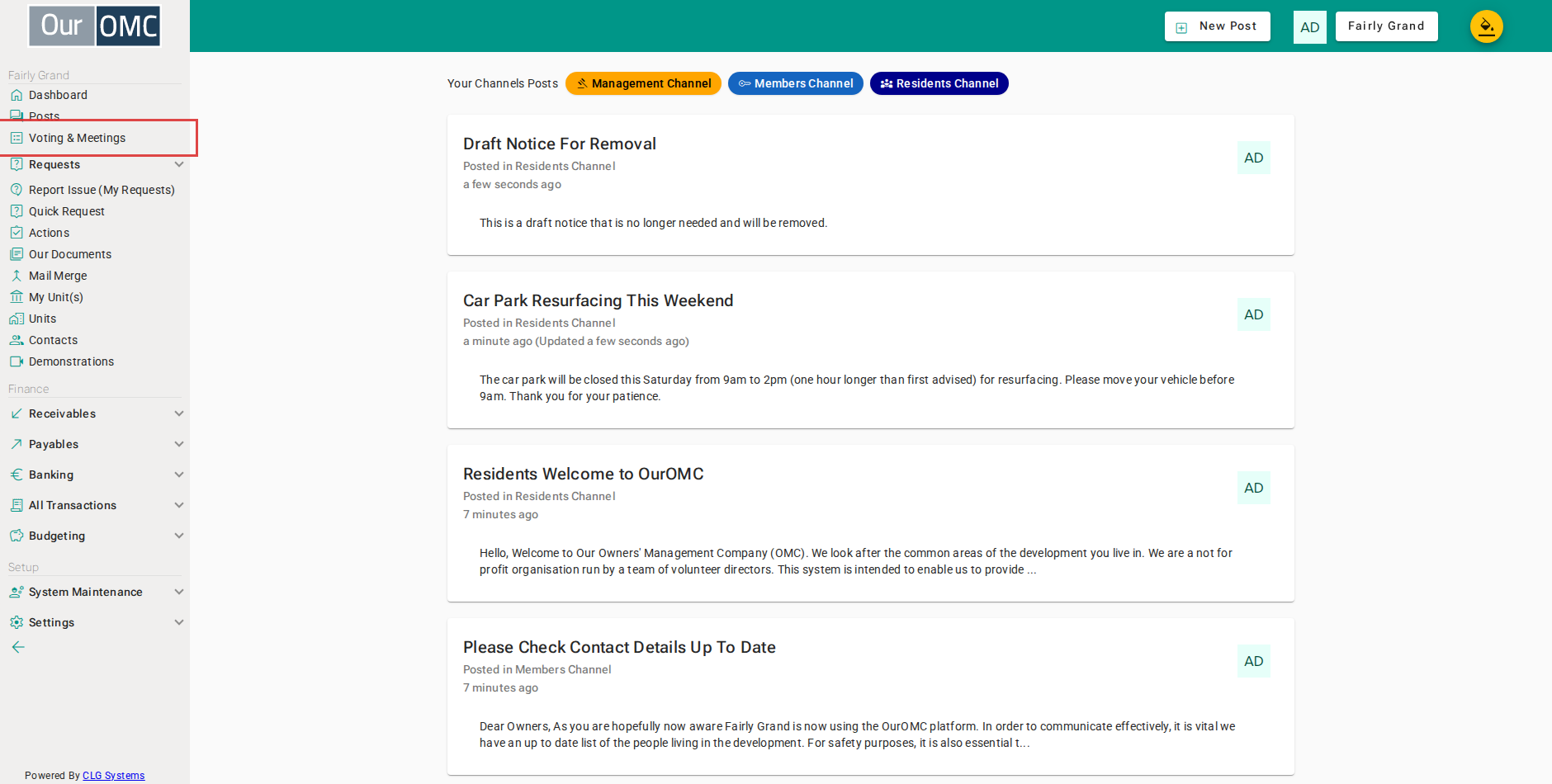Click the Budgeting piggy bank icon
This screenshot has height=784, width=1552.
click(x=17, y=536)
